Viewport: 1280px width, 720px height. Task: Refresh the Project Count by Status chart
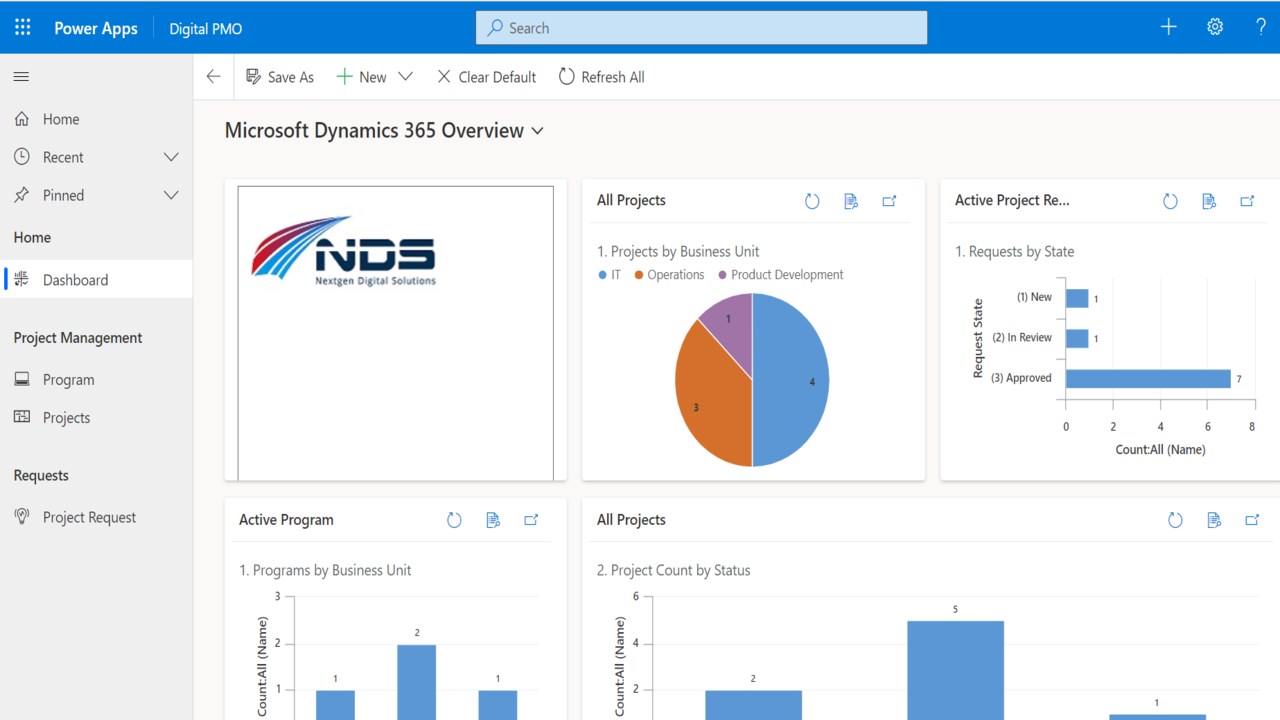[x=1175, y=520]
